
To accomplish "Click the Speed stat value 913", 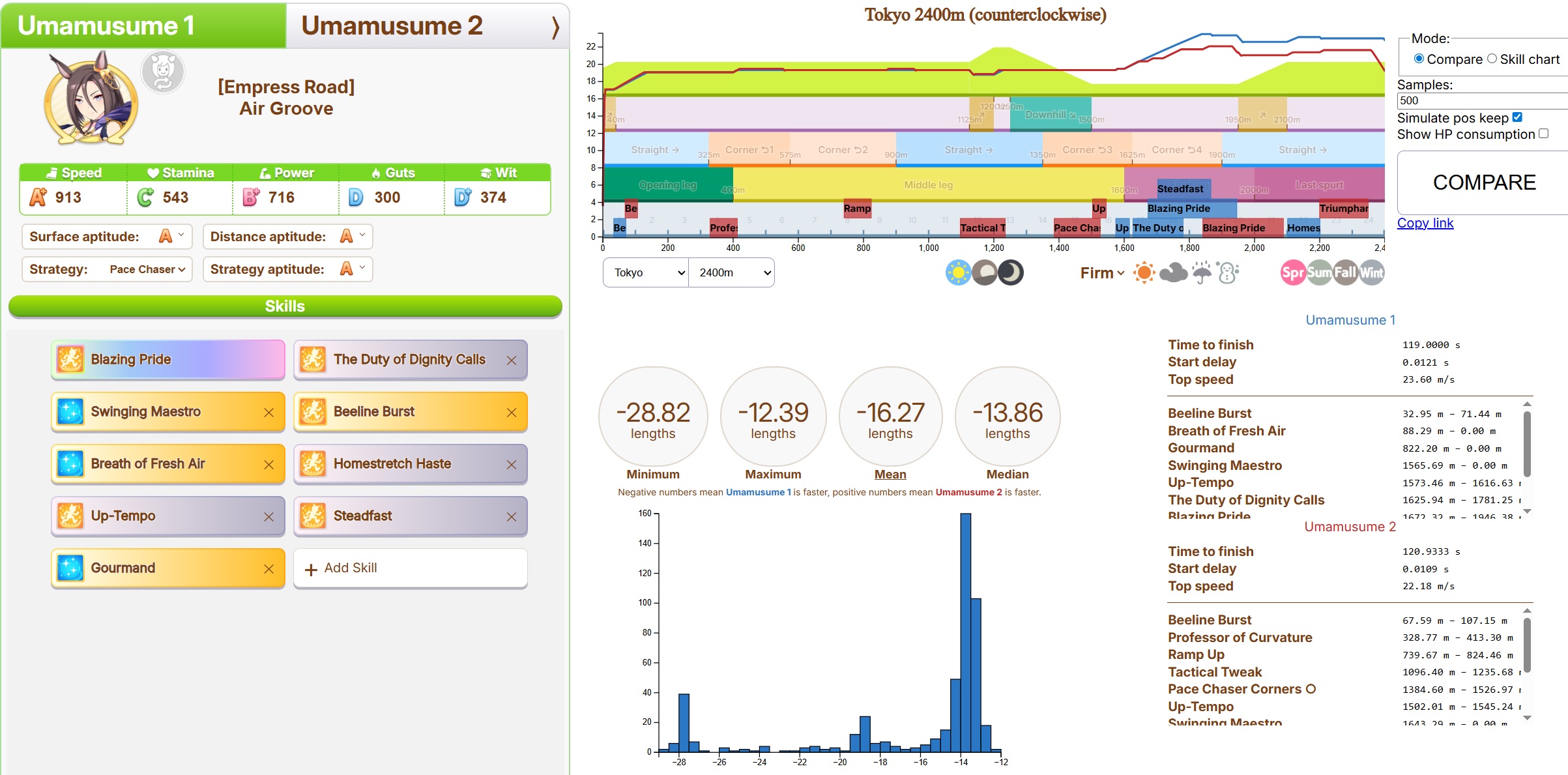I will pyautogui.click(x=68, y=197).
